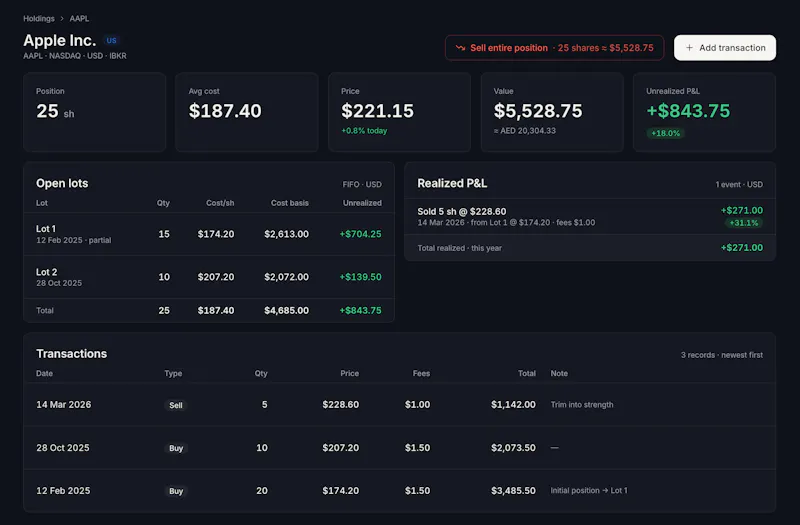Click the Cost/sh column header
Image resolution: width=800 pixels, height=525 pixels.
pyautogui.click(x=220, y=203)
